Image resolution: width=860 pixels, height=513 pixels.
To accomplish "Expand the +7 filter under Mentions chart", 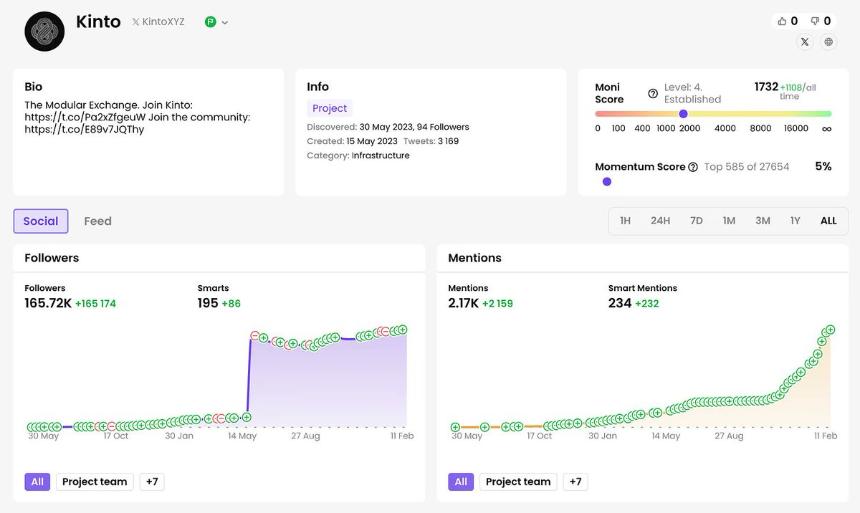I will pos(575,482).
